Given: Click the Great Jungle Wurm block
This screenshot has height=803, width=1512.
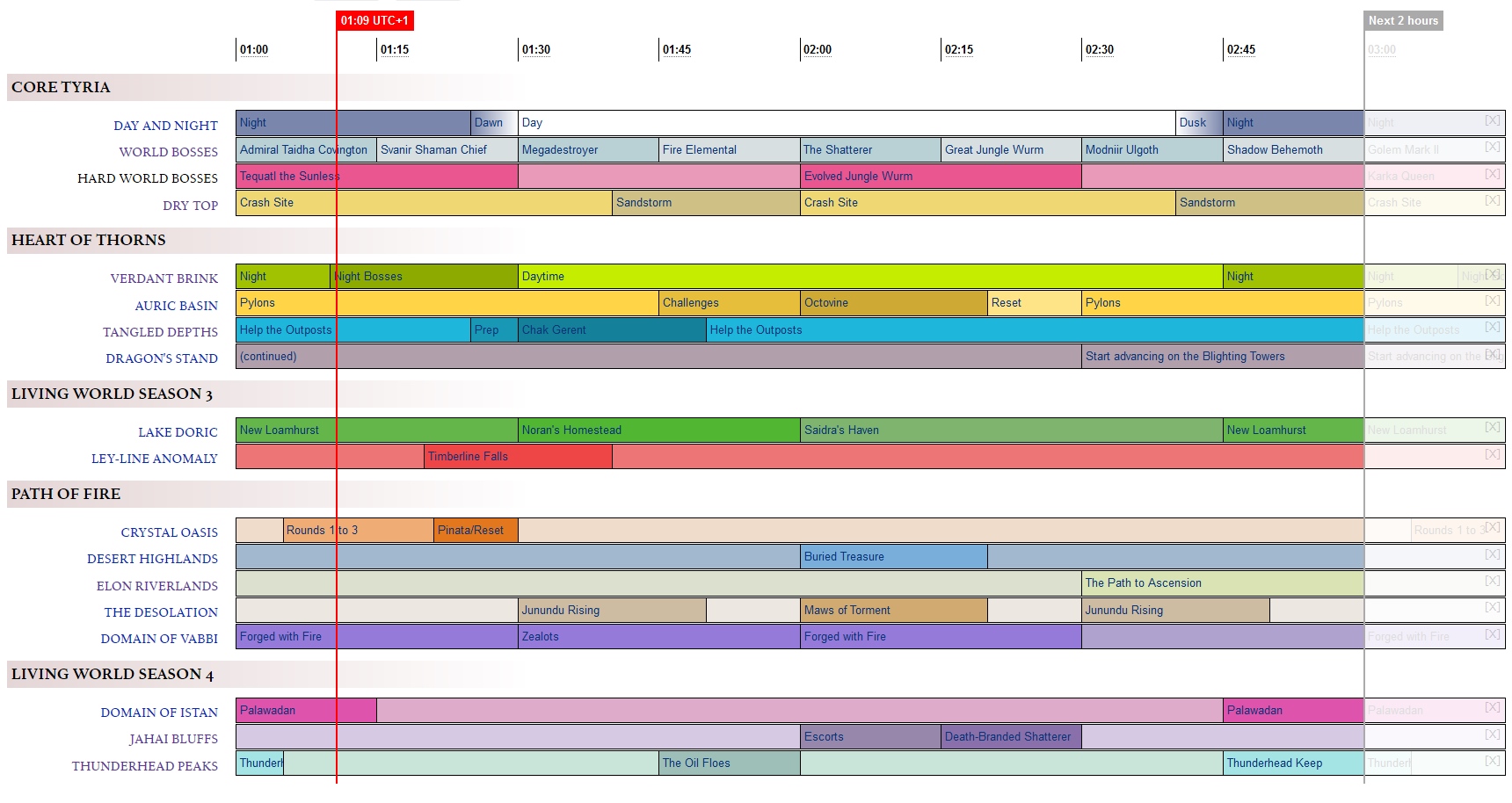Looking at the screenshot, I should coord(1011,149).
